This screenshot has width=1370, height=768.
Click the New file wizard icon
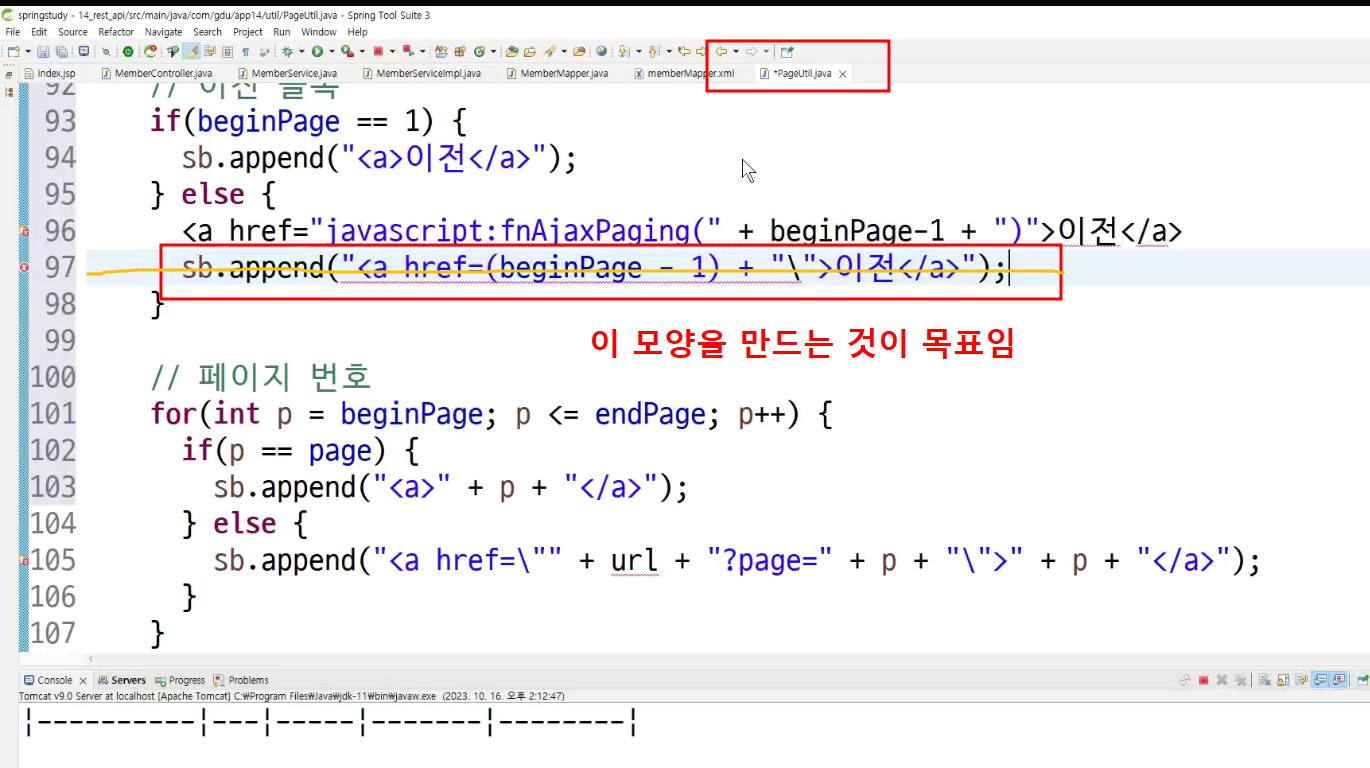click(13, 51)
